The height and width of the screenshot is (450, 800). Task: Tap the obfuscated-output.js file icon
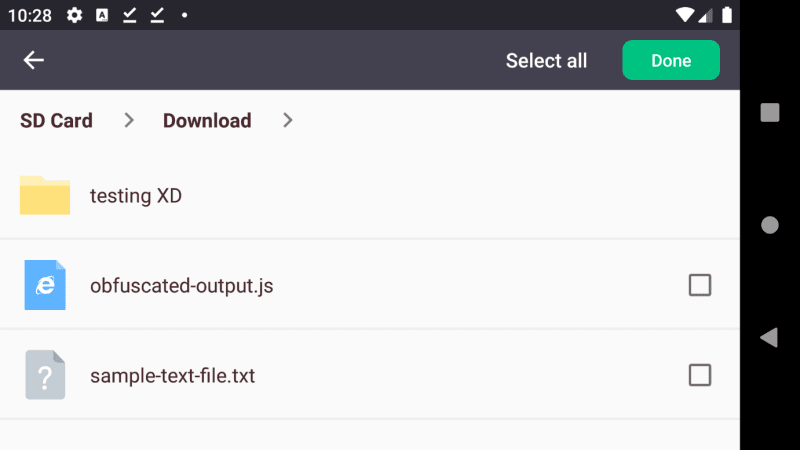[45, 285]
